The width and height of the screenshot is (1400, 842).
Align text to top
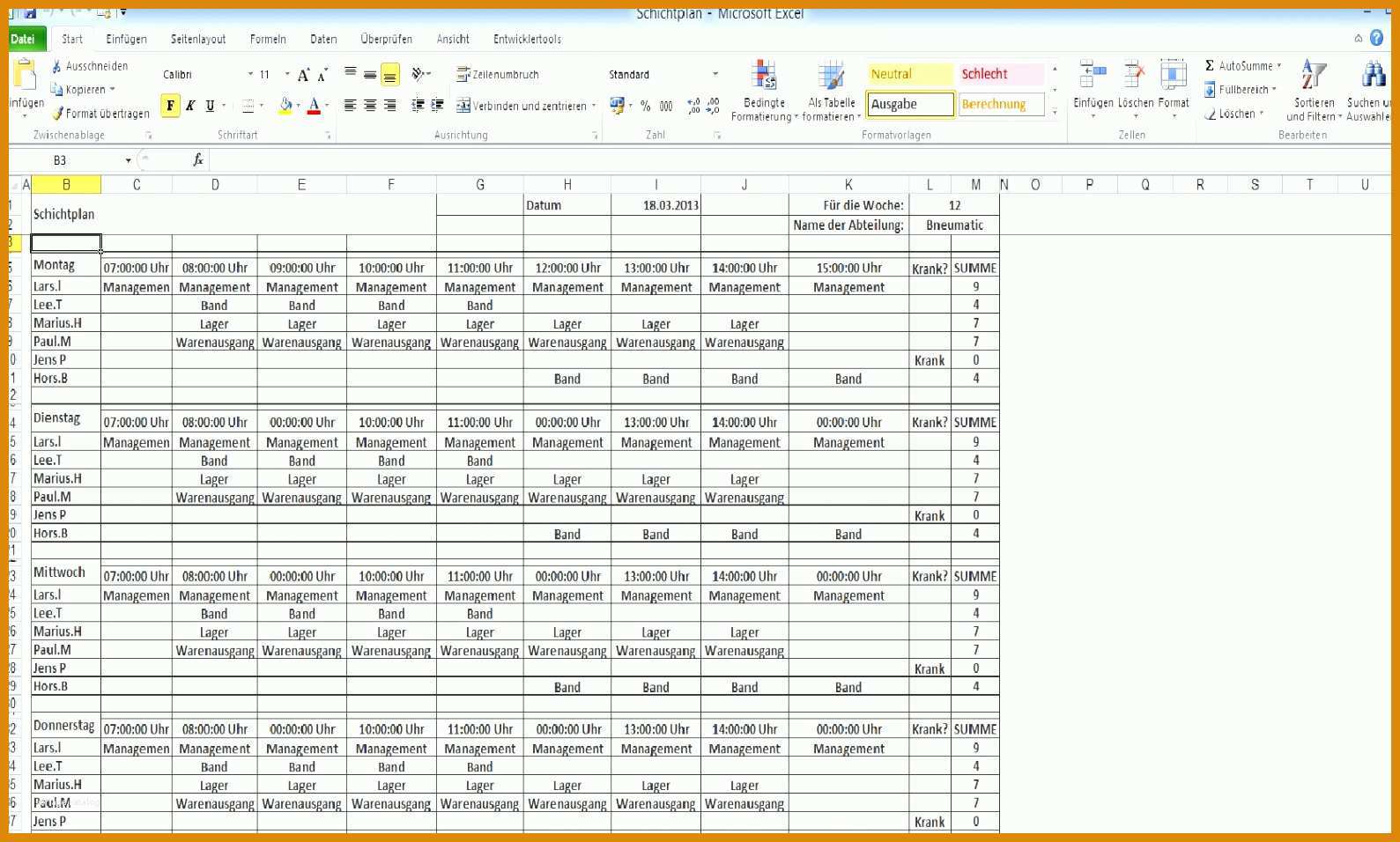click(x=350, y=74)
